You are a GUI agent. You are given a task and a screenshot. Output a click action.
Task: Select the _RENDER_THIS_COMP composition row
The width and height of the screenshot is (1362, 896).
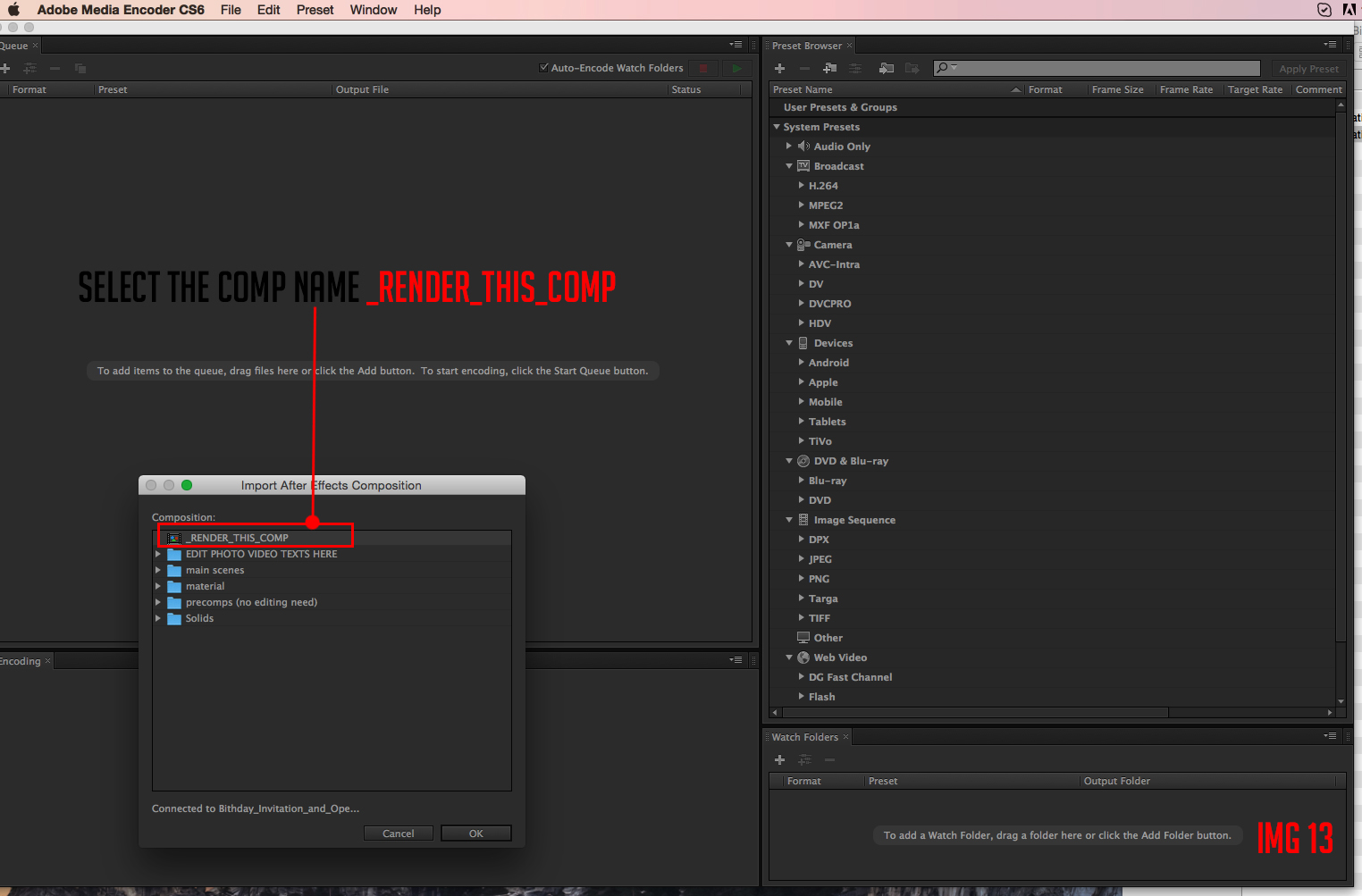[332, 538]
